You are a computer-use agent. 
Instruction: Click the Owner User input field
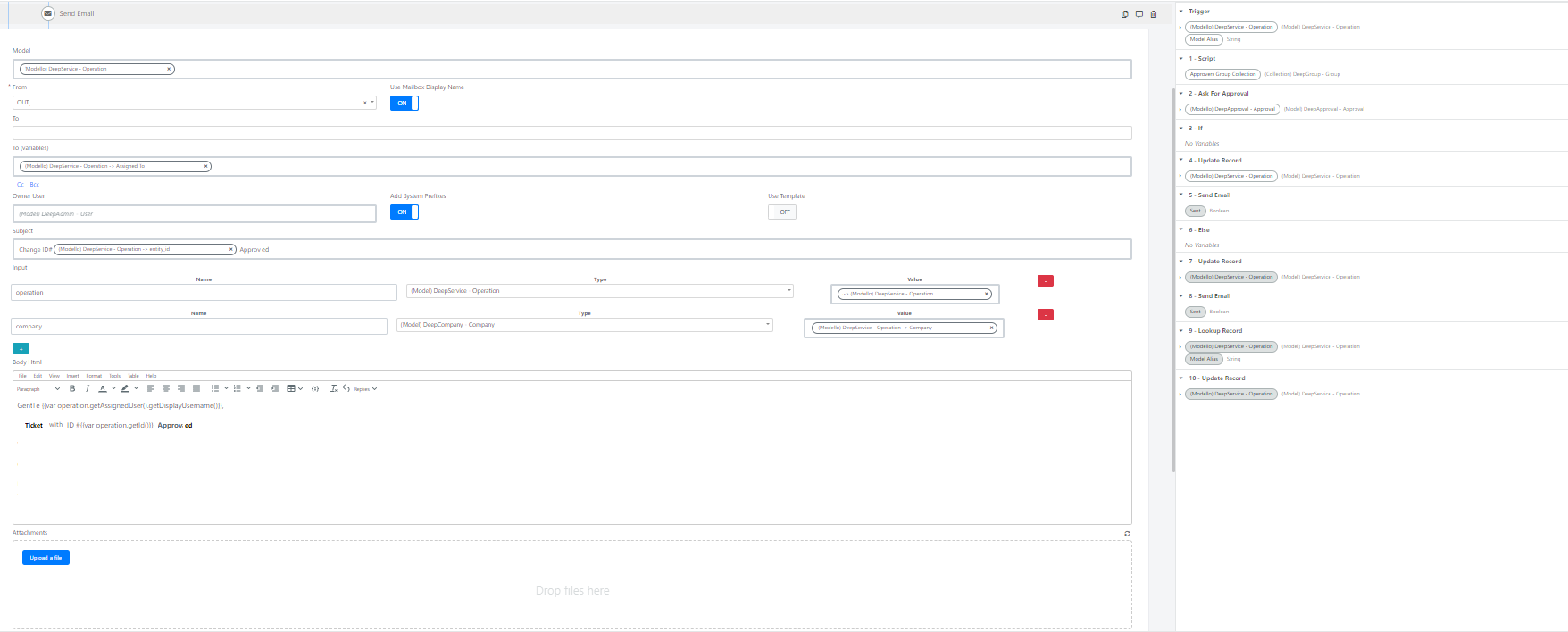194,214
